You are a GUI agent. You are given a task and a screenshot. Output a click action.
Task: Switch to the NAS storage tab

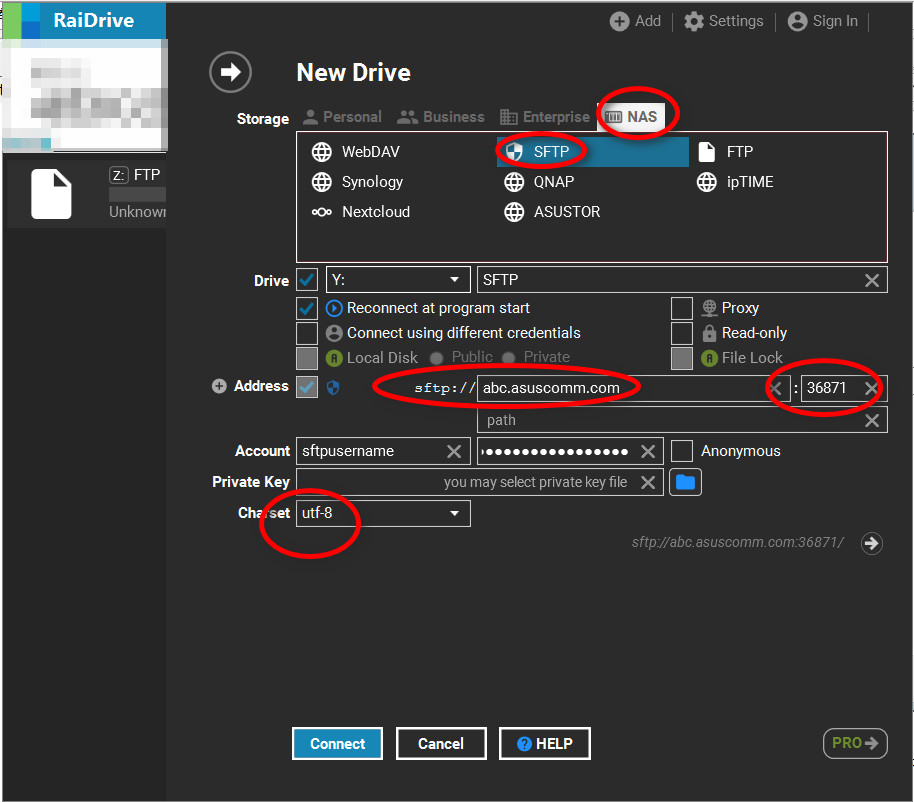631,117
